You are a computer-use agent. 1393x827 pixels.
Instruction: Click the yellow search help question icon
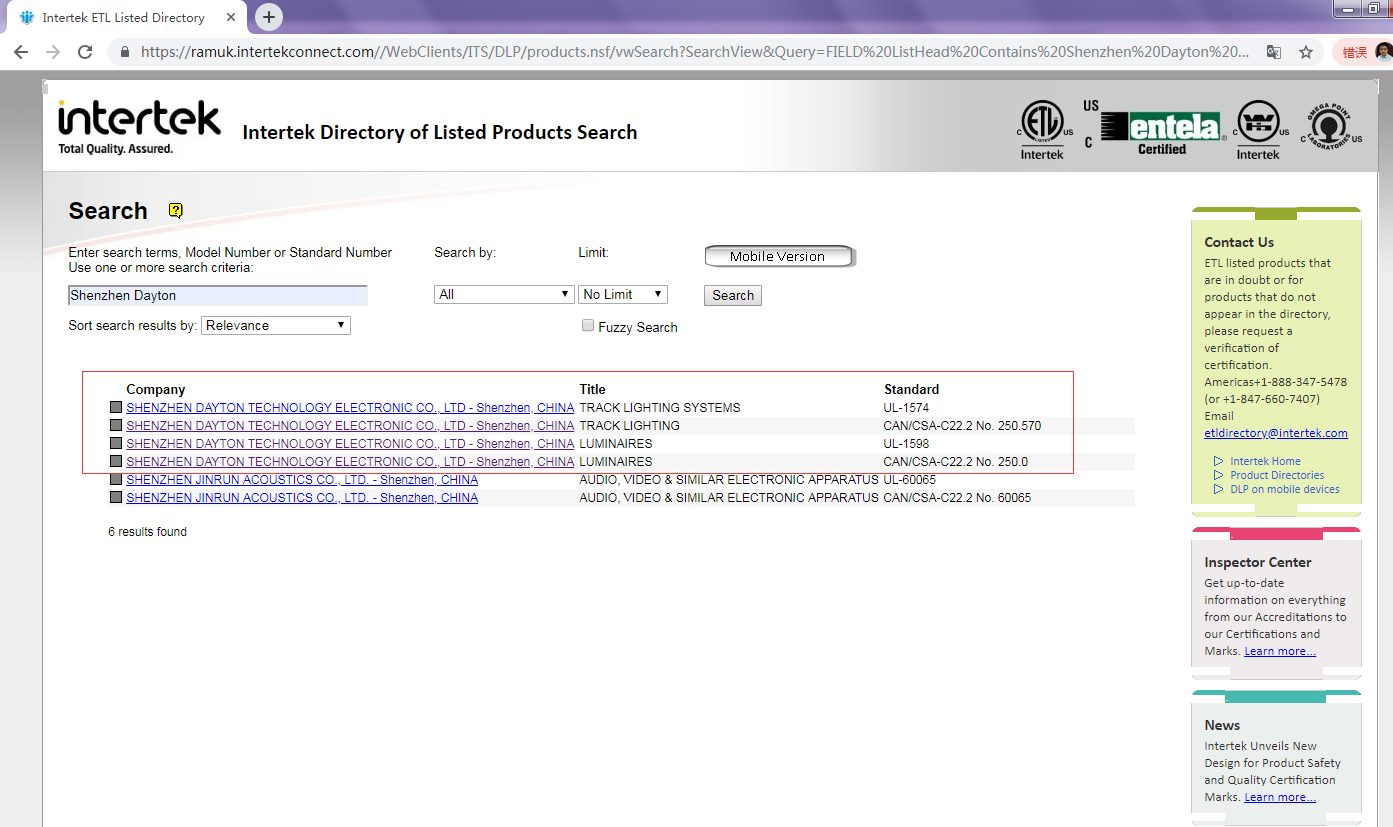176,210
